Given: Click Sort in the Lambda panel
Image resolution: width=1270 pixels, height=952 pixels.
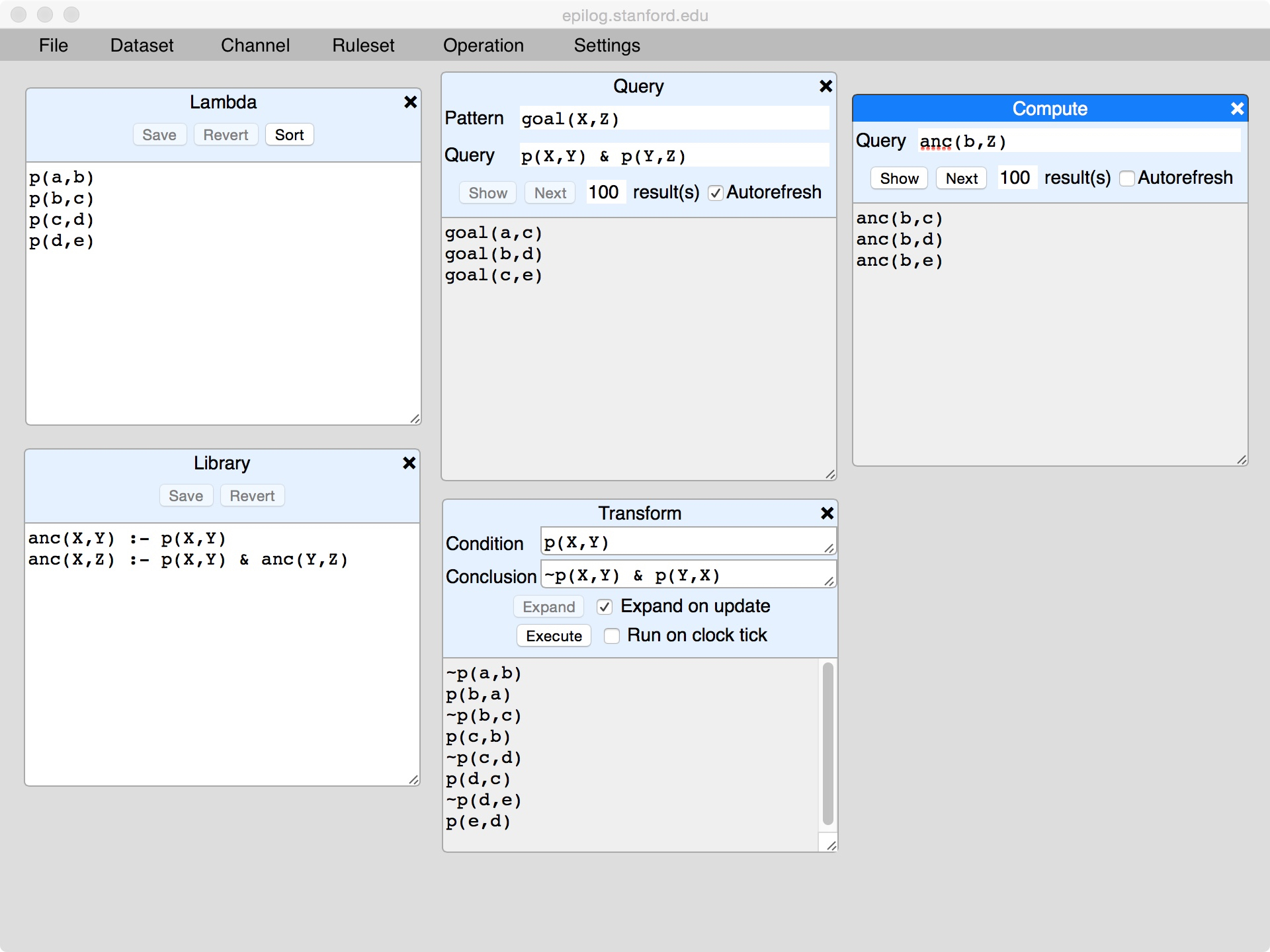Looking at the screenshot, I should point(289,135).
